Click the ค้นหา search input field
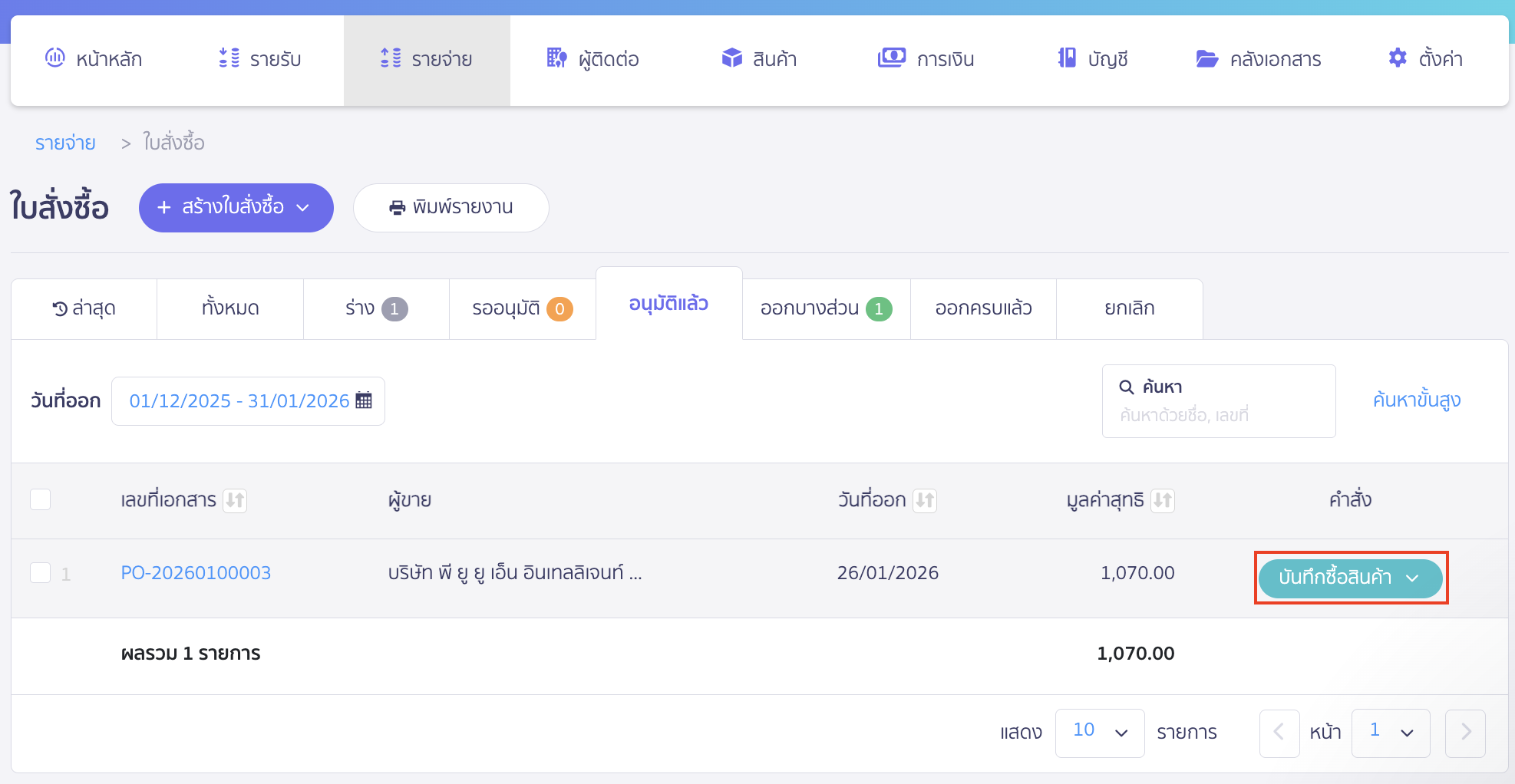Image resolution: width=1515 pixels, height=784 pixels. 1218,414
